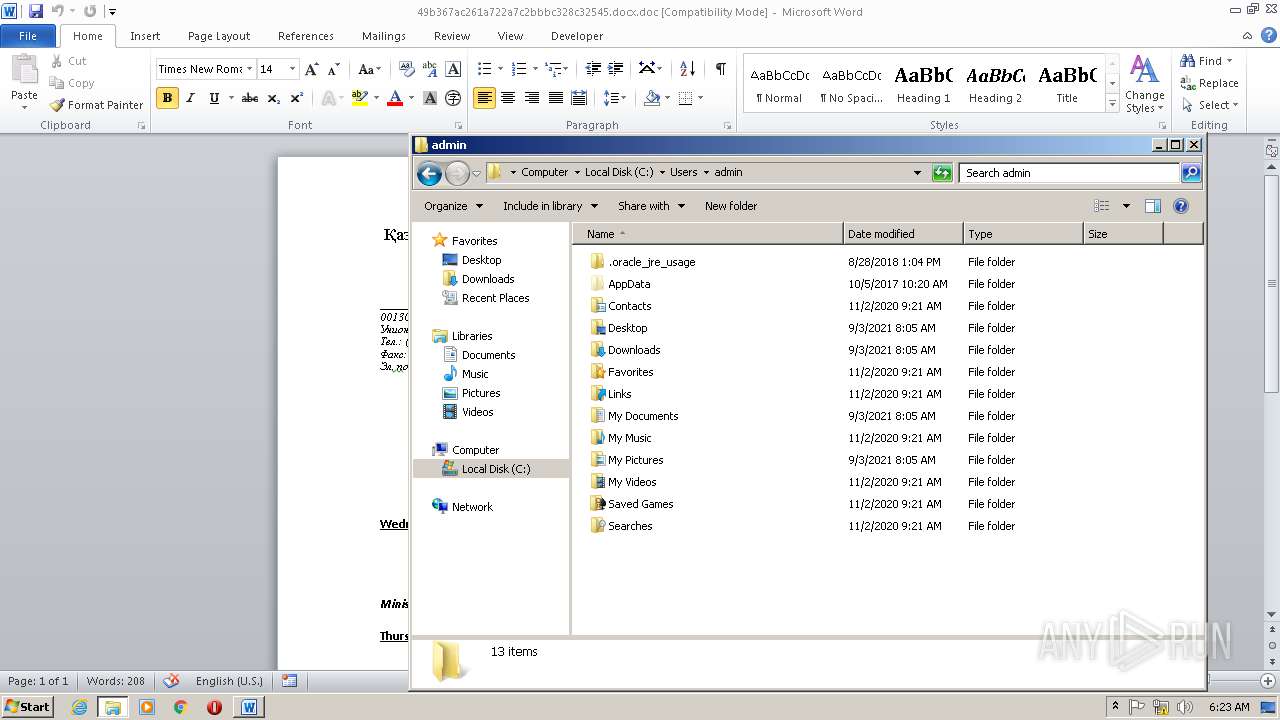
Task: Click the Sort icon in Paragraph group
Action: 687,69
